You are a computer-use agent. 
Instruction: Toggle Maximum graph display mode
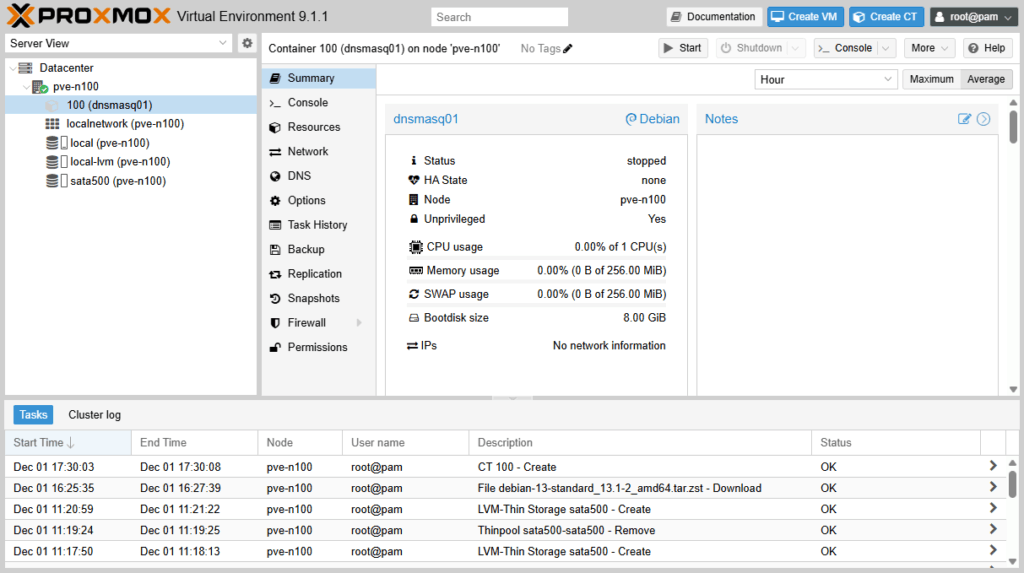click(x=931, y=79)
